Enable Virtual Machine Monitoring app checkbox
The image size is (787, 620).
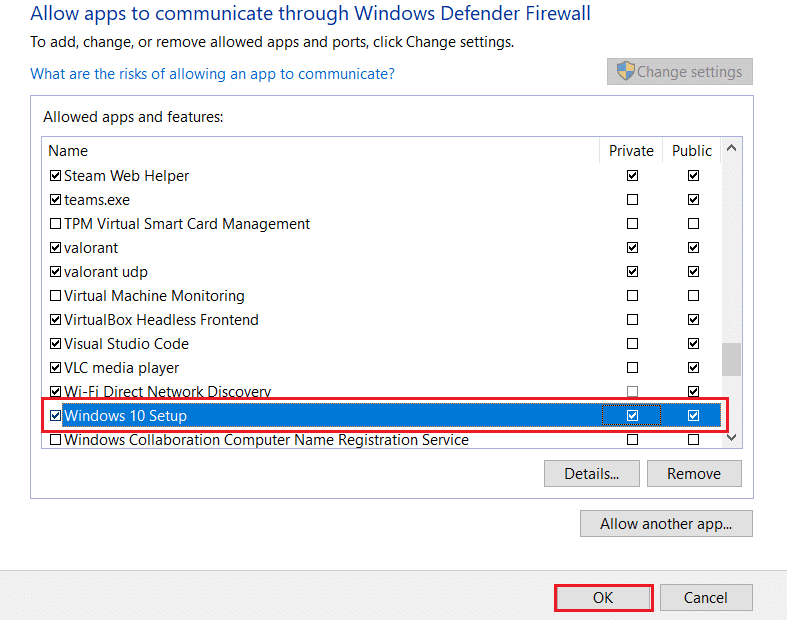coord(56,296)
